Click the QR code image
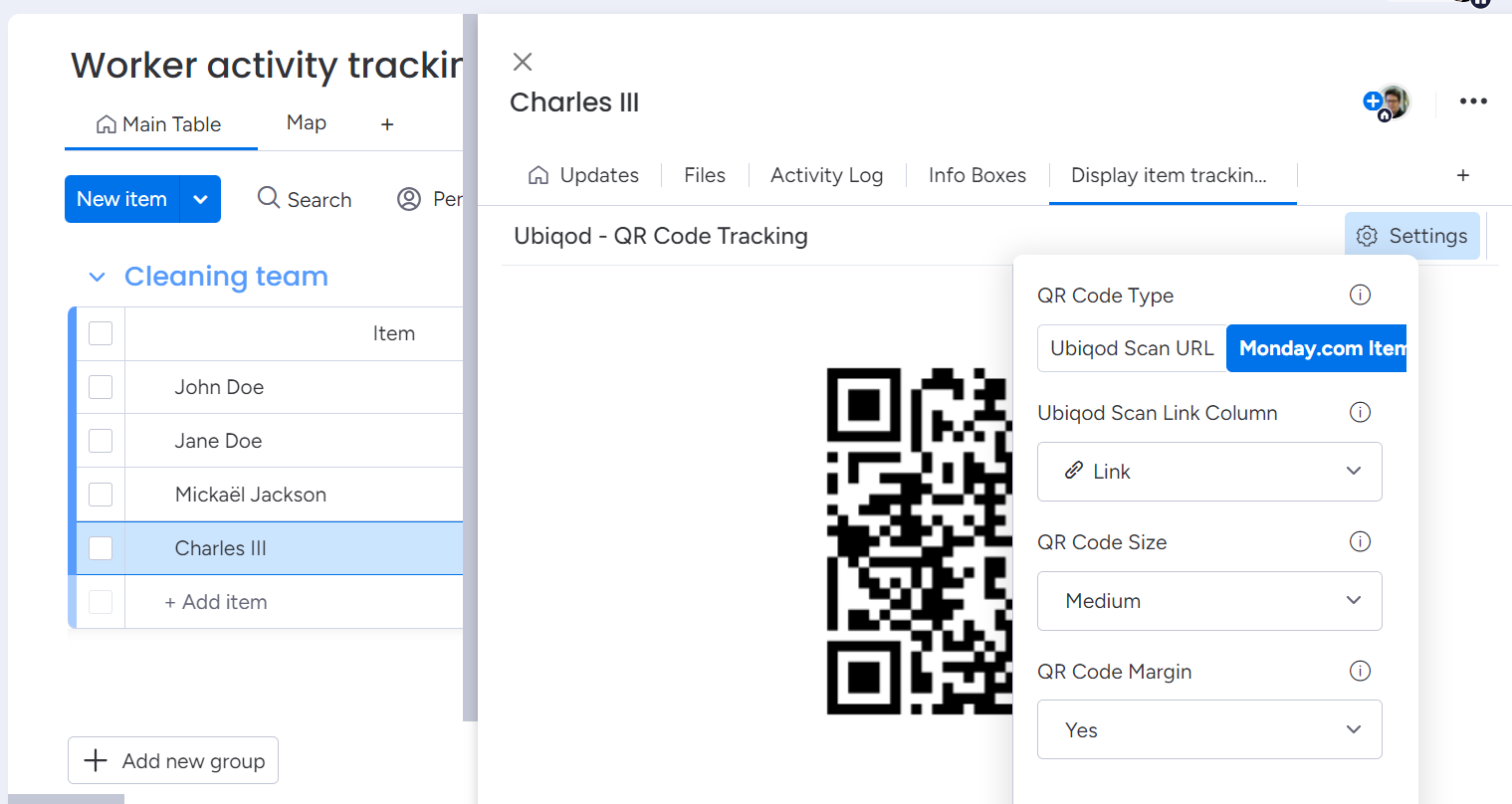 (920, 540)
